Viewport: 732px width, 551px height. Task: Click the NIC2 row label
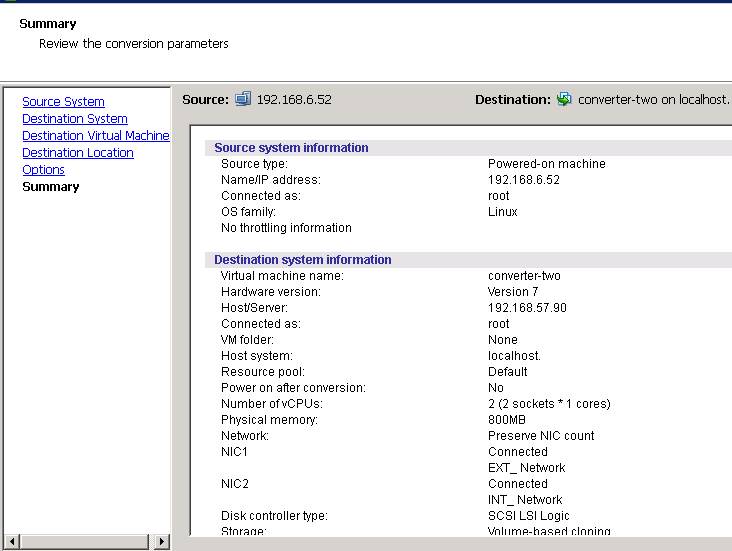click(x=234, y=484)
